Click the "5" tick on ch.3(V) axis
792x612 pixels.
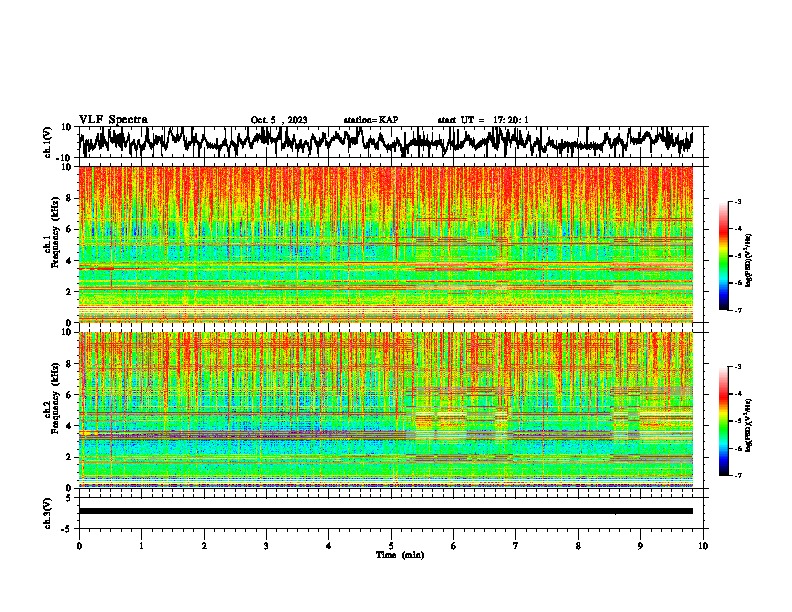pos(69,498)
